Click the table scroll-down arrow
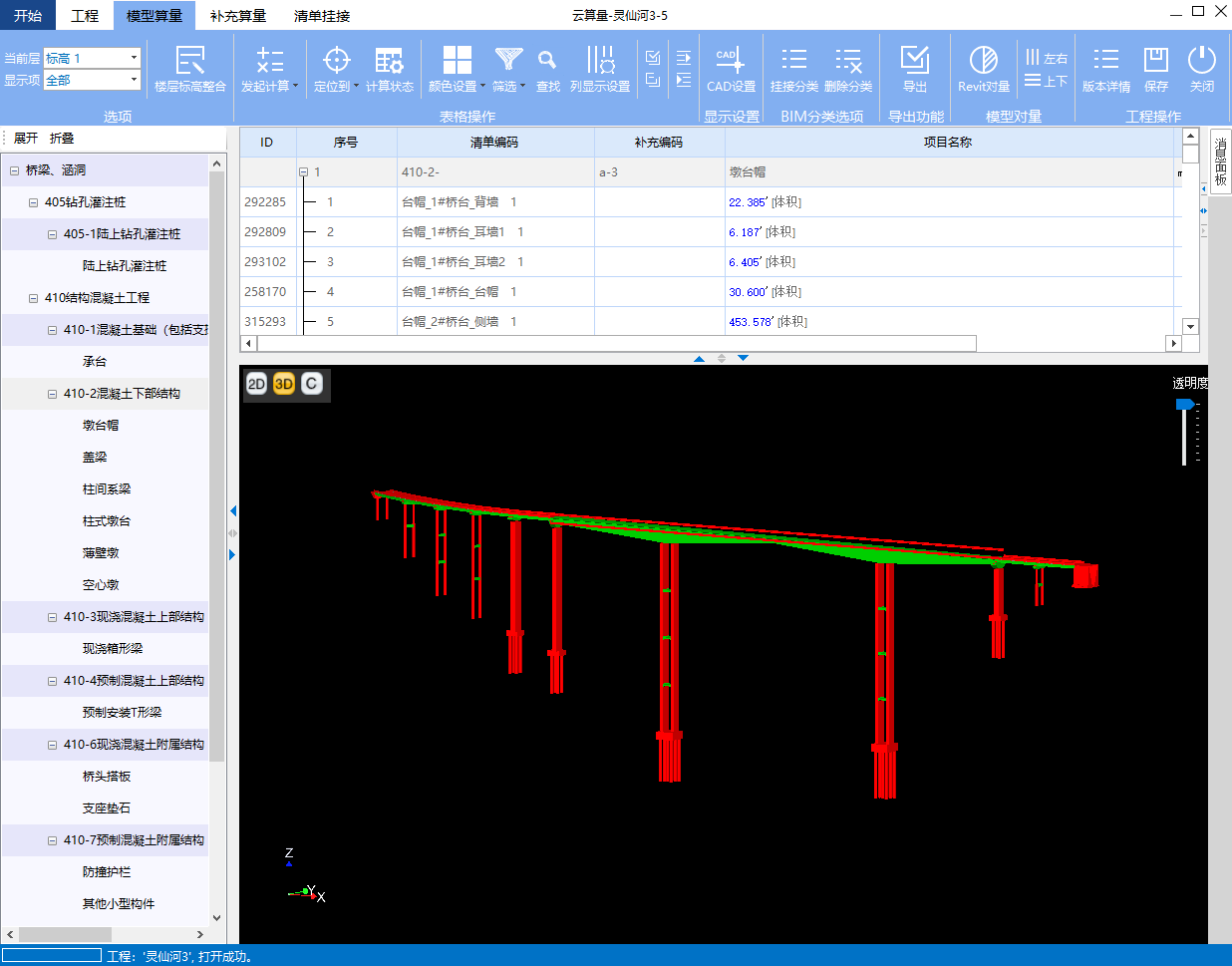 coord(1190,326)
